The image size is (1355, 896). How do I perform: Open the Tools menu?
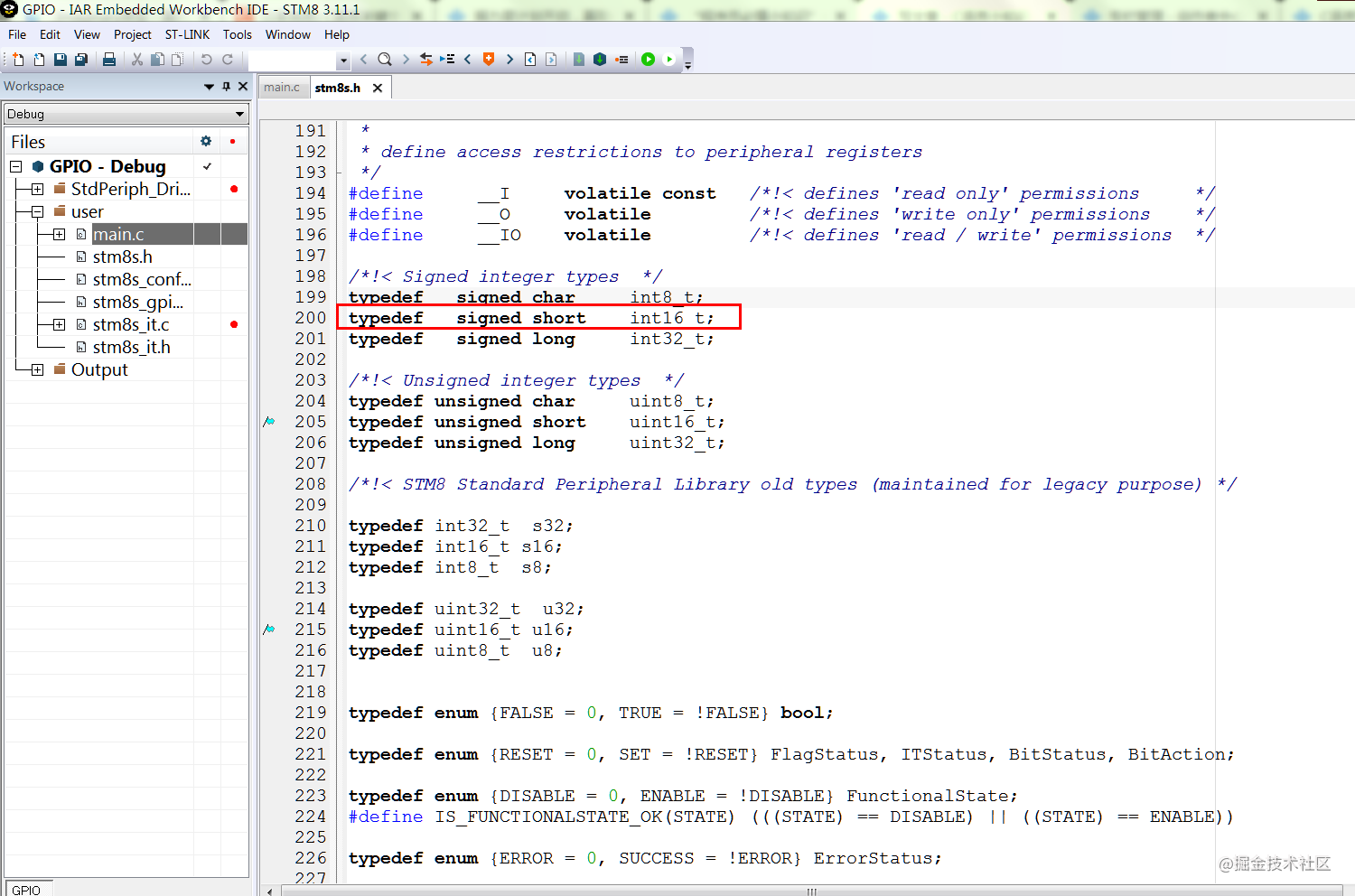(x=238, y=34)
